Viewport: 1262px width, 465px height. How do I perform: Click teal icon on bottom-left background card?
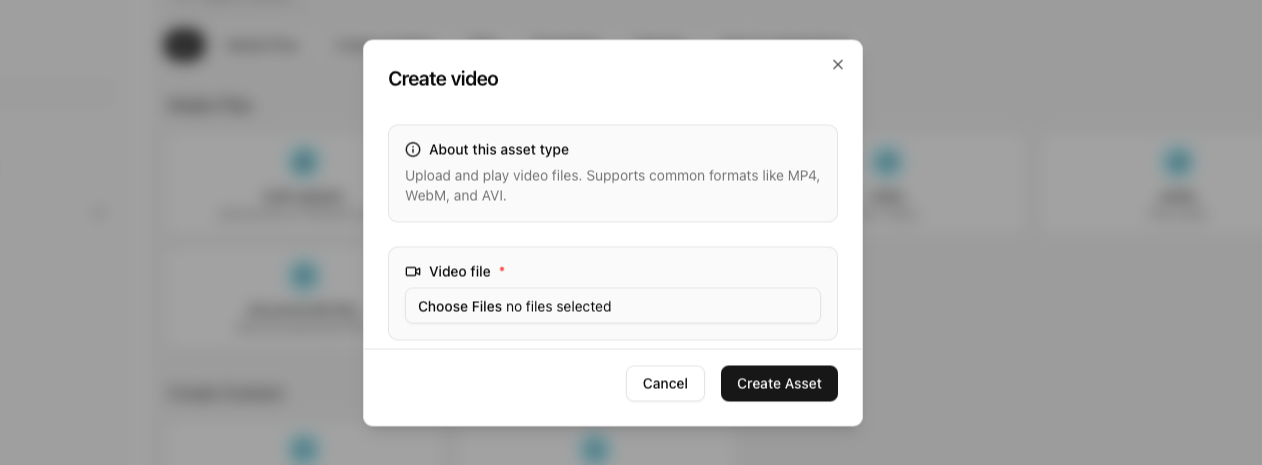coord(303,449)
